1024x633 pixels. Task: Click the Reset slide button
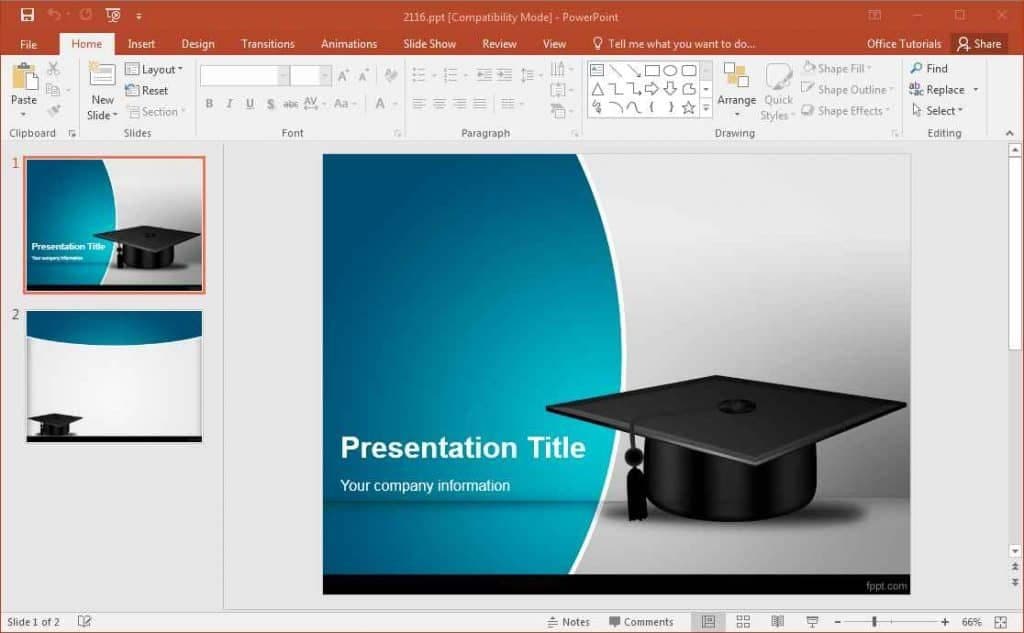tap(146, 90)
